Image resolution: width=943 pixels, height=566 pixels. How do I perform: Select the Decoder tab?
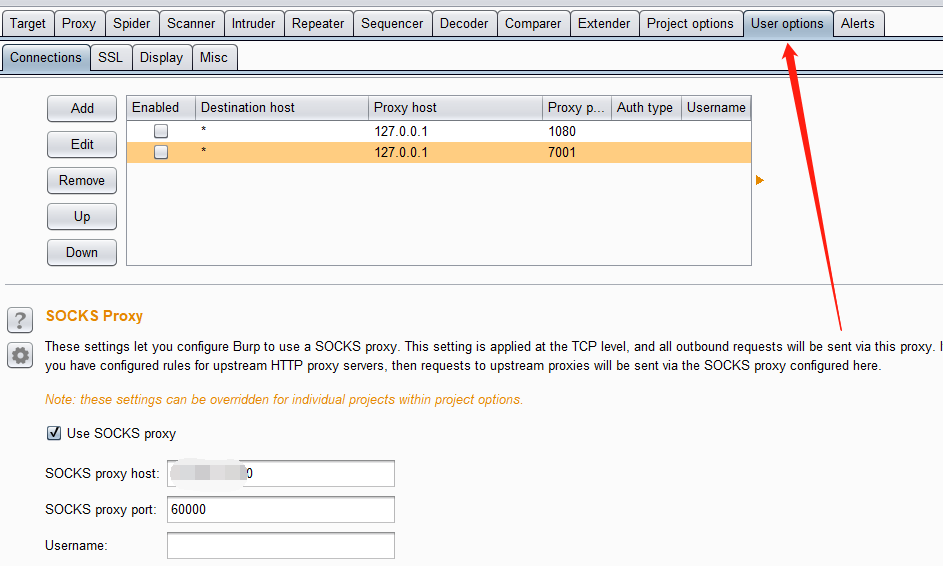tap(464, 23)
